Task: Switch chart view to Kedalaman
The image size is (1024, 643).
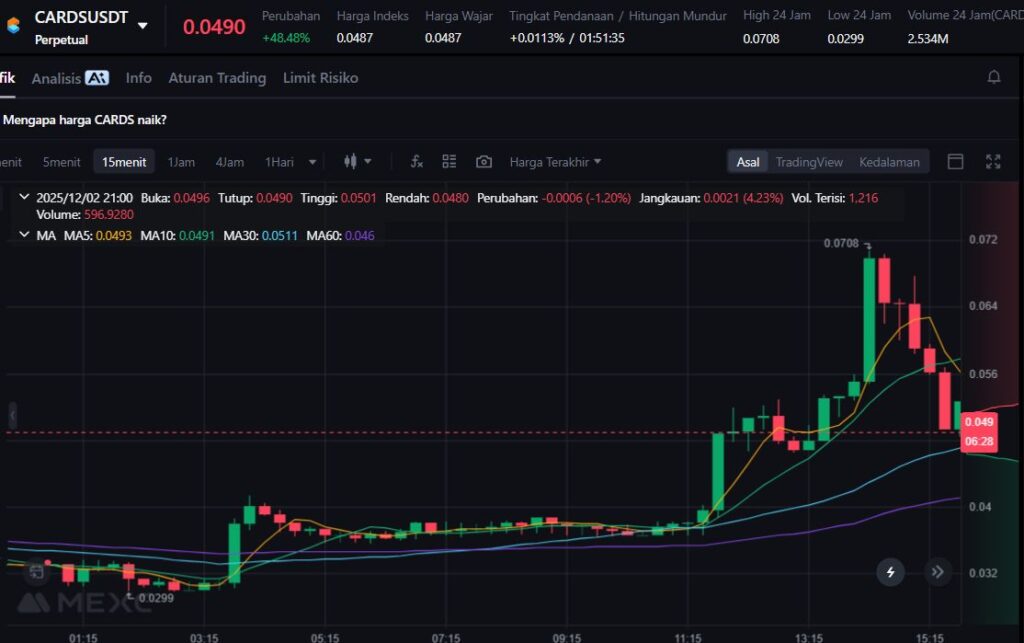Action: coord(889,162)
